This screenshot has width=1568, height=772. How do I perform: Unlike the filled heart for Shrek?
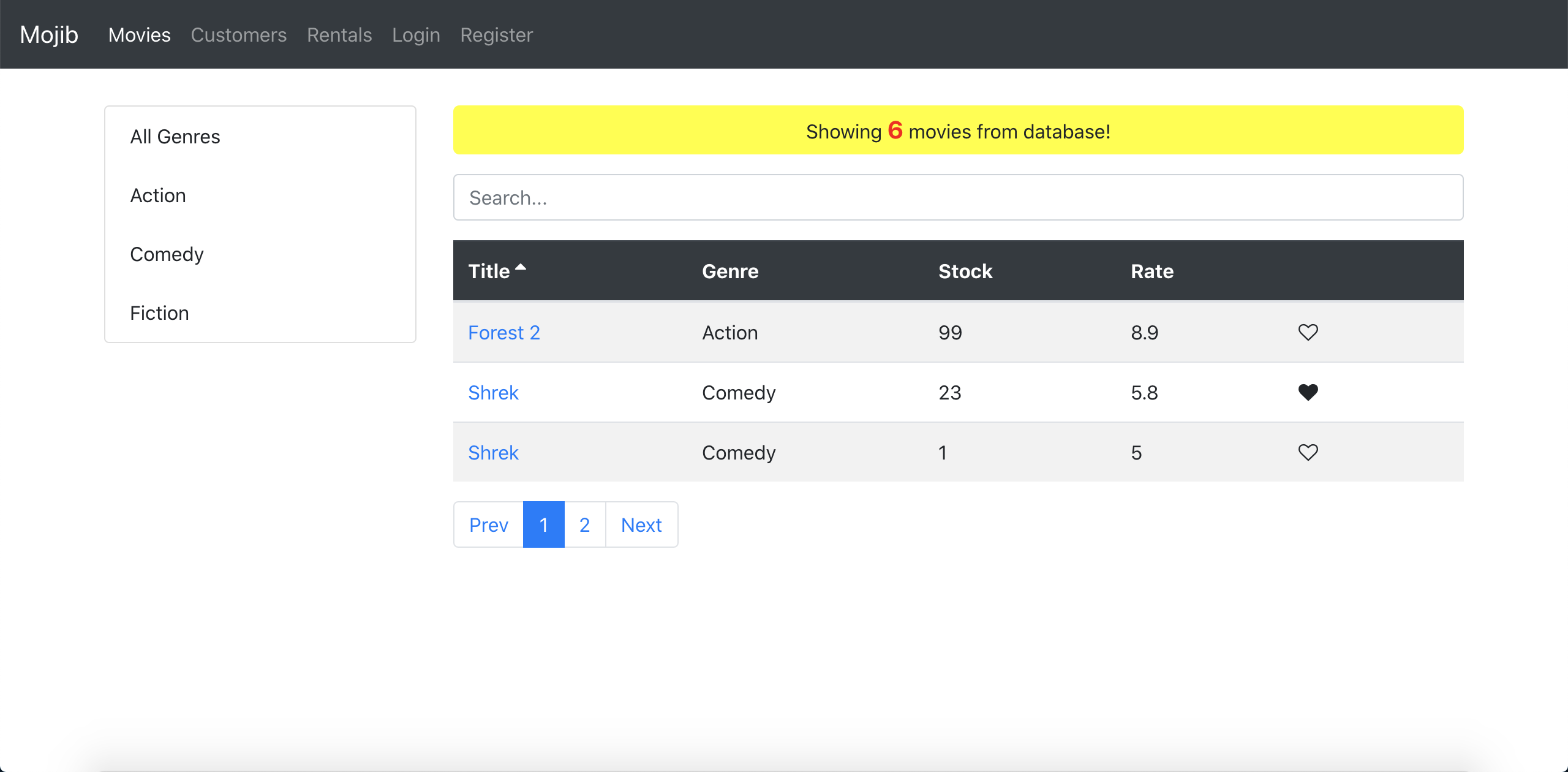click(1308, 392)
